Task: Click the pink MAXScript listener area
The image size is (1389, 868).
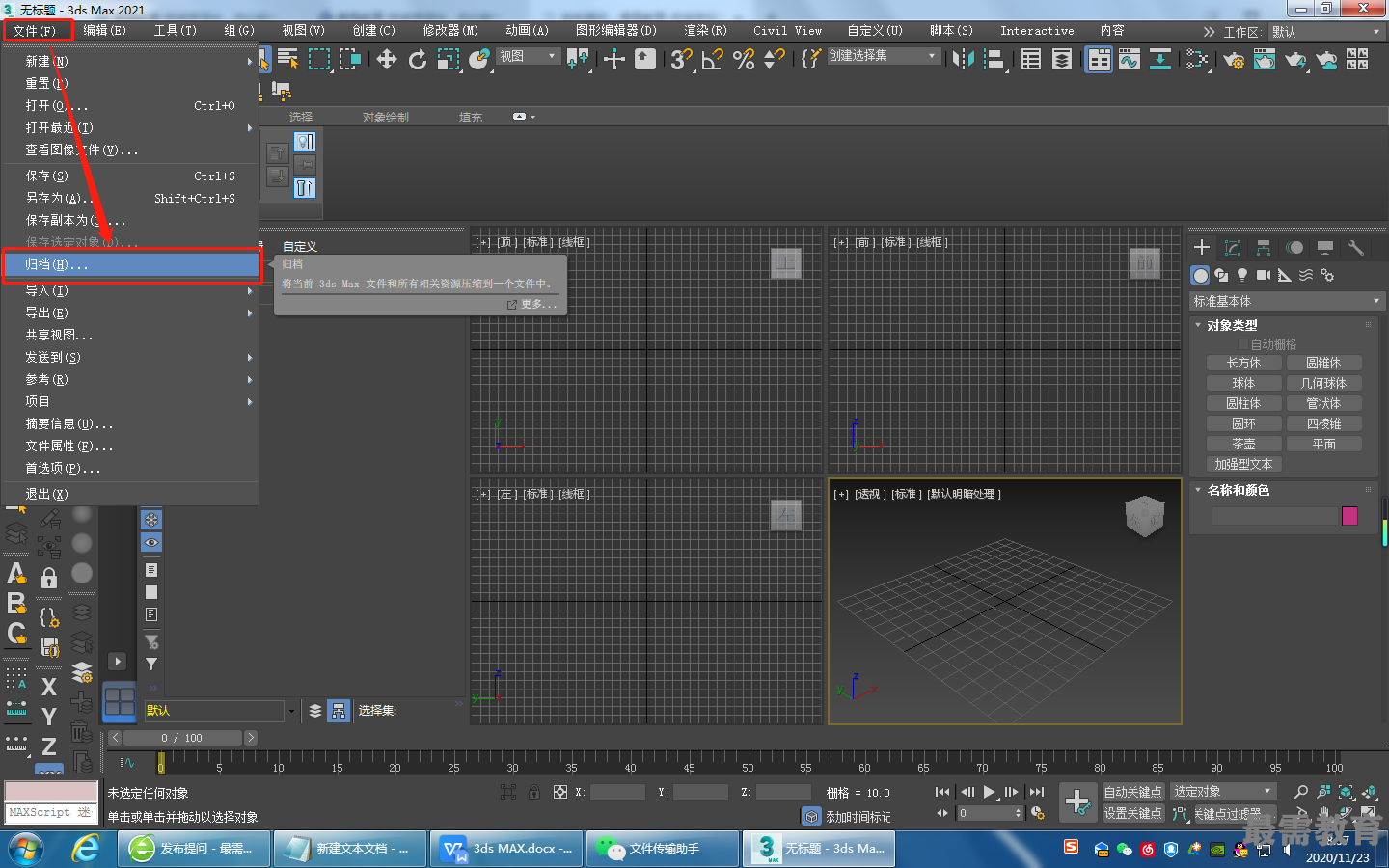Action: tap(51, 792)
